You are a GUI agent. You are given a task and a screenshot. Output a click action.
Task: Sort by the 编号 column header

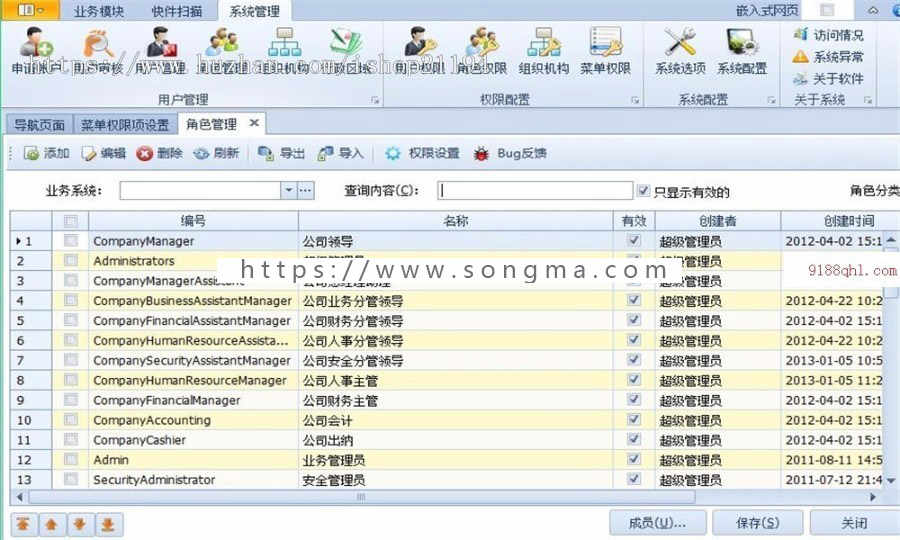(193, 221)
